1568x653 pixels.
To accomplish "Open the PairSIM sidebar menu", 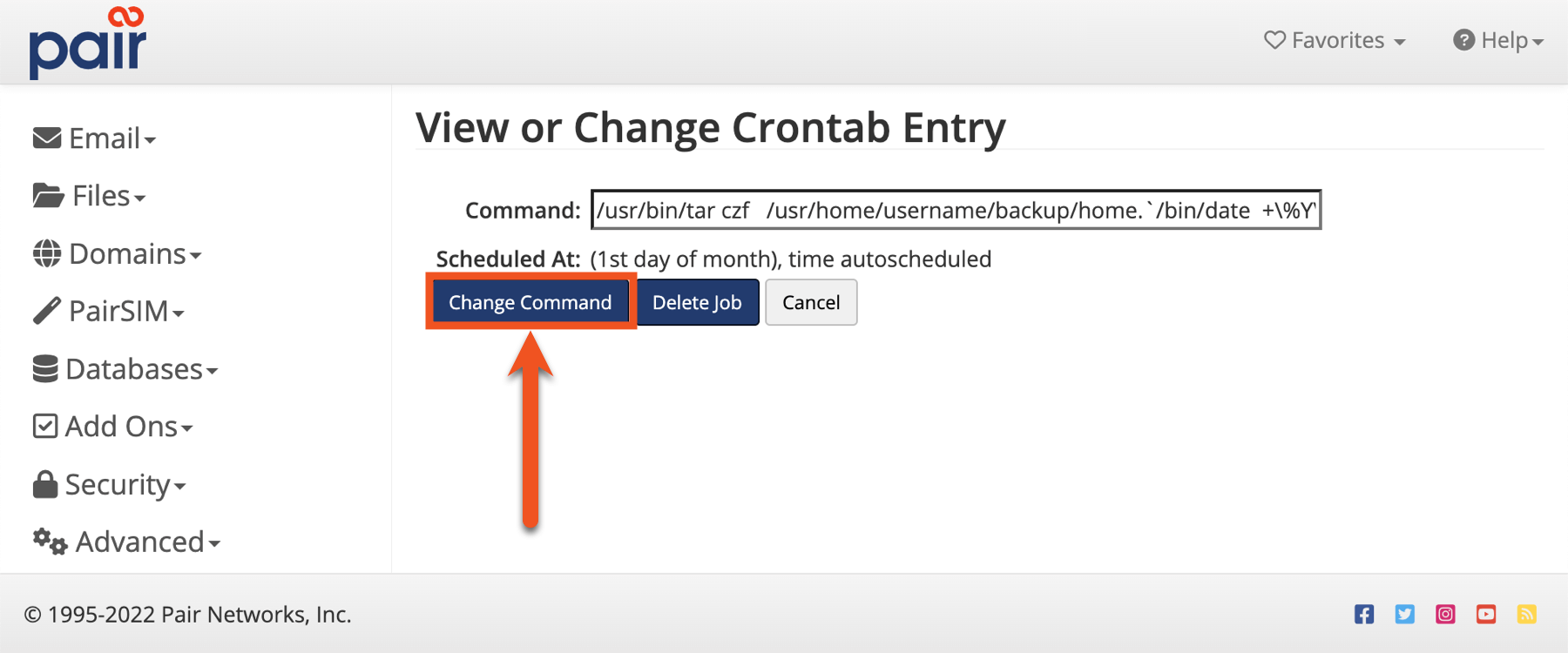I will [x=120, y=312].
